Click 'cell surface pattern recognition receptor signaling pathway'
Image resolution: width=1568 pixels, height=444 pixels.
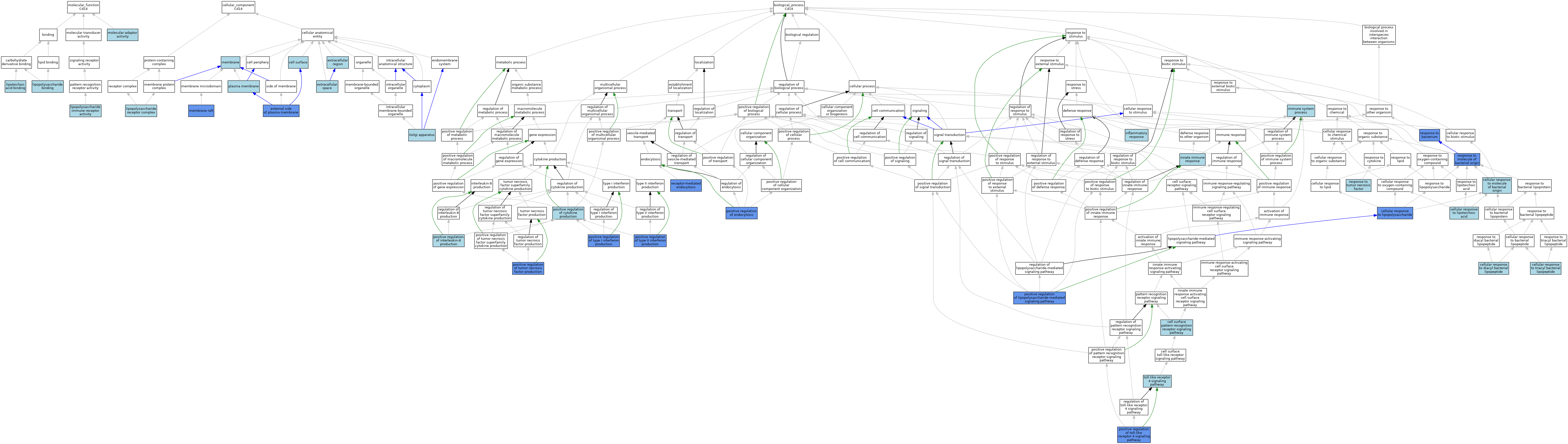pos(1177,328)
